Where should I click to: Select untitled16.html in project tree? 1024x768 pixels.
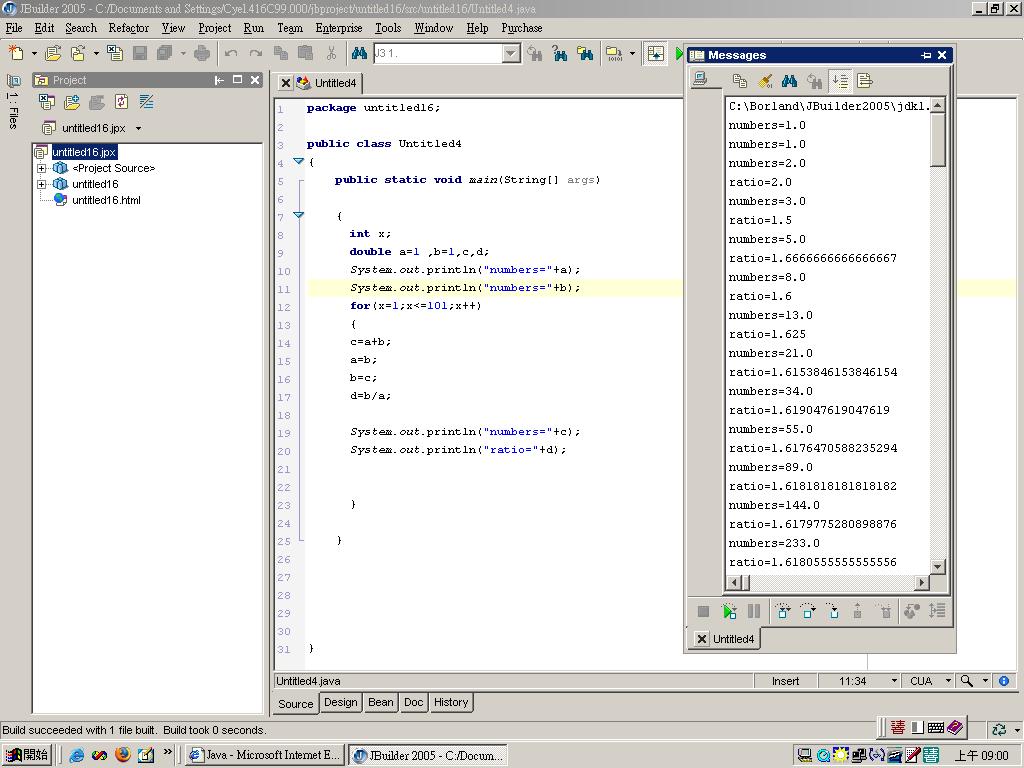tap(105, 200)
